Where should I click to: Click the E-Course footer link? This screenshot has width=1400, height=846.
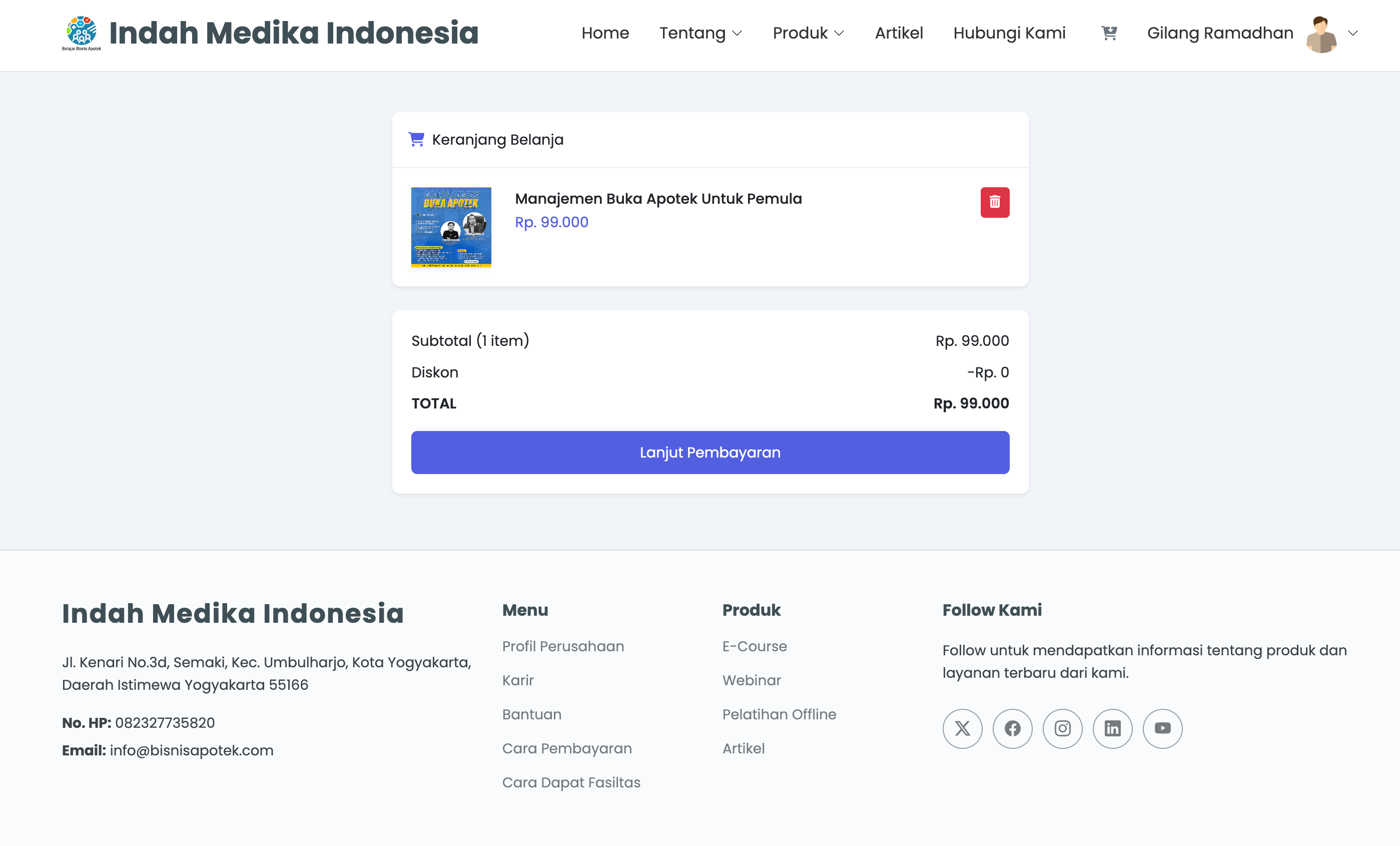[754, 646]
